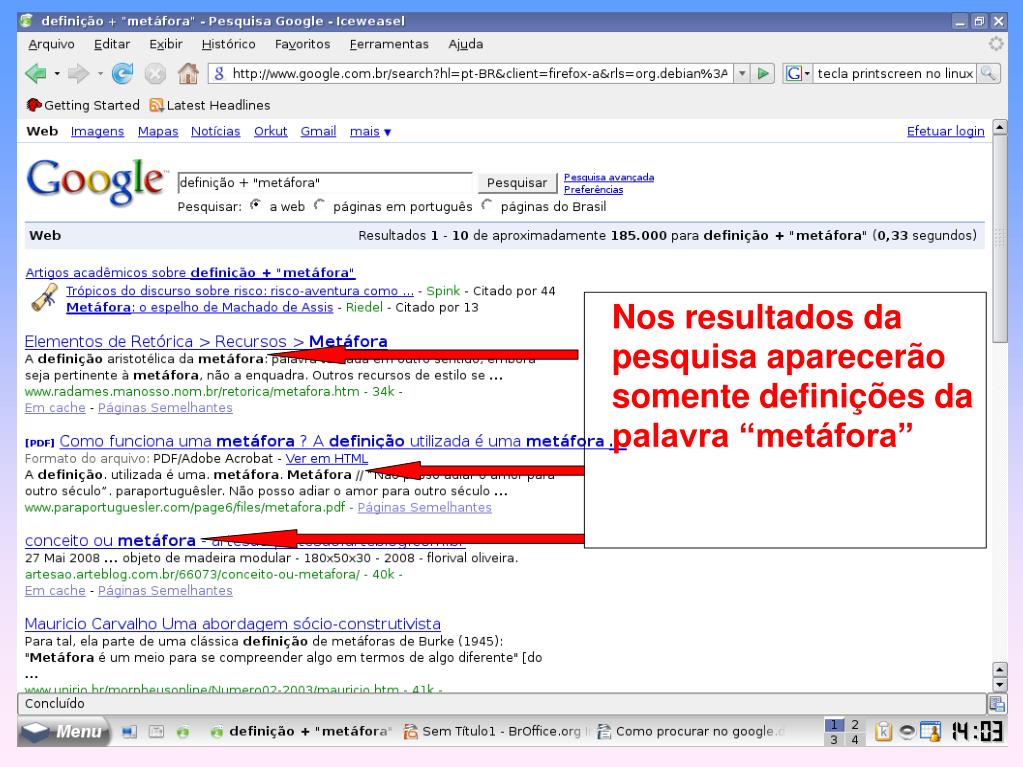Click the round tray icon beside clipboard
Screen dimensions: 1023x767
coord(907,732)
